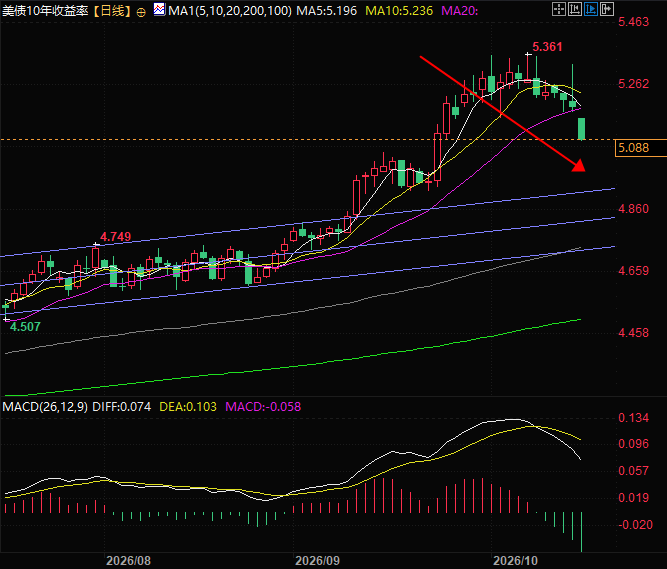The image size is (667, 569).
Task: Click the 0.057 MACD axis label
Action: 634,471
